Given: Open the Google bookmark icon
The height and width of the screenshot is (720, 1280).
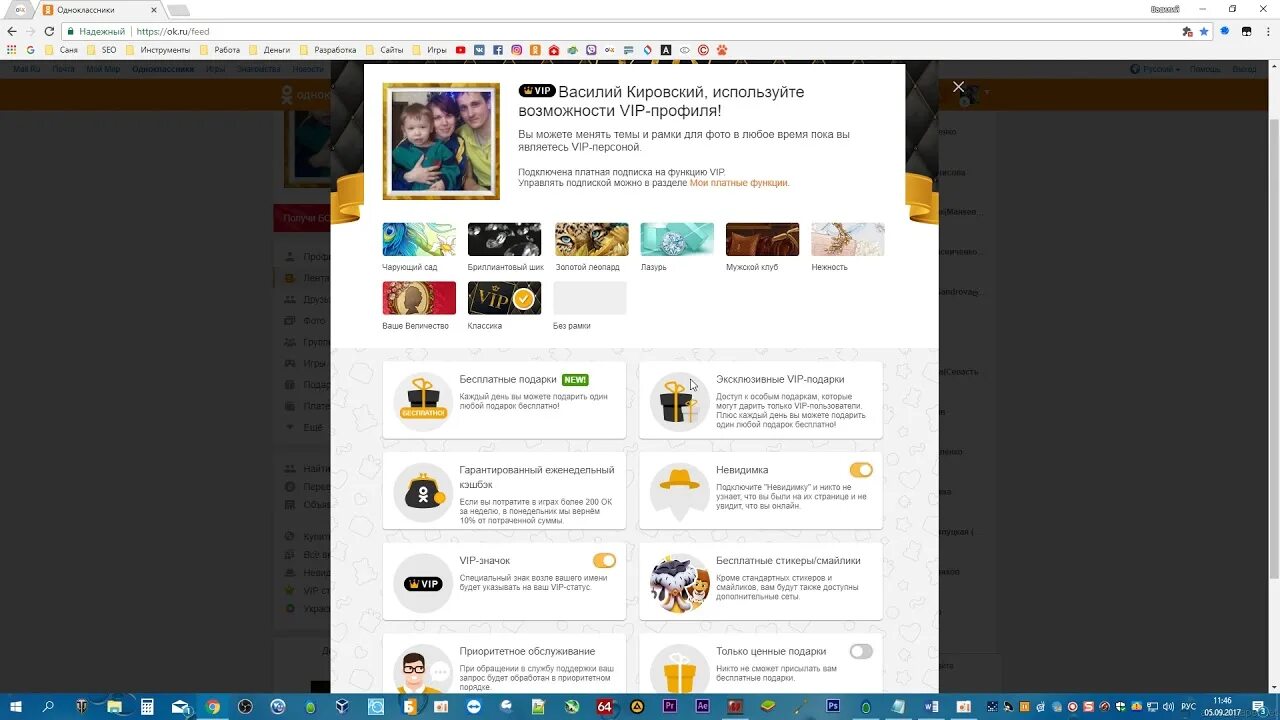Looking at the screenshot, I should pyautogui.click(x=31, y=50).
